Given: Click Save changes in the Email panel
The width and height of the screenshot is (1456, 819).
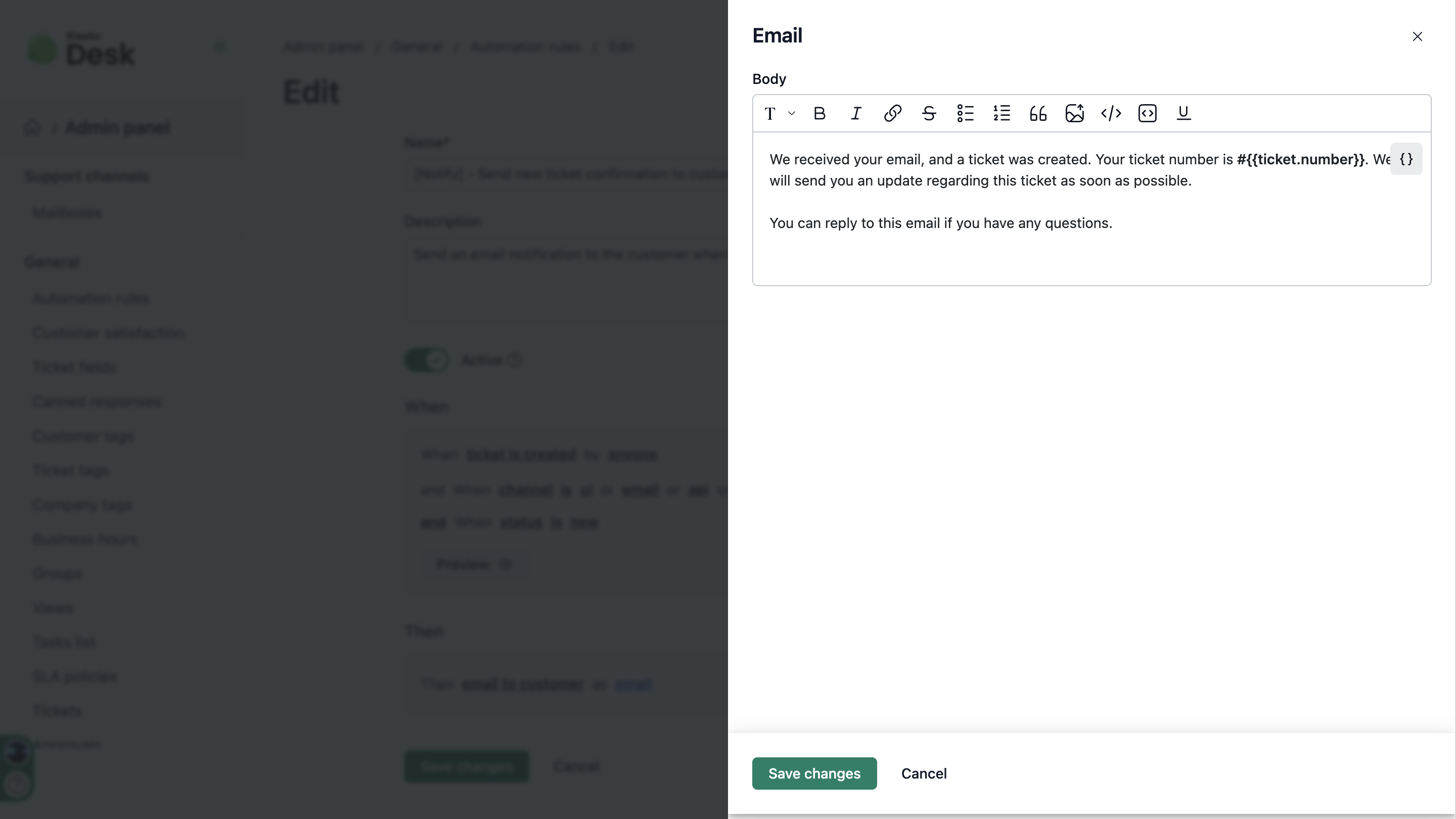Looking at the screenshot, I should [x=814, y=773].
